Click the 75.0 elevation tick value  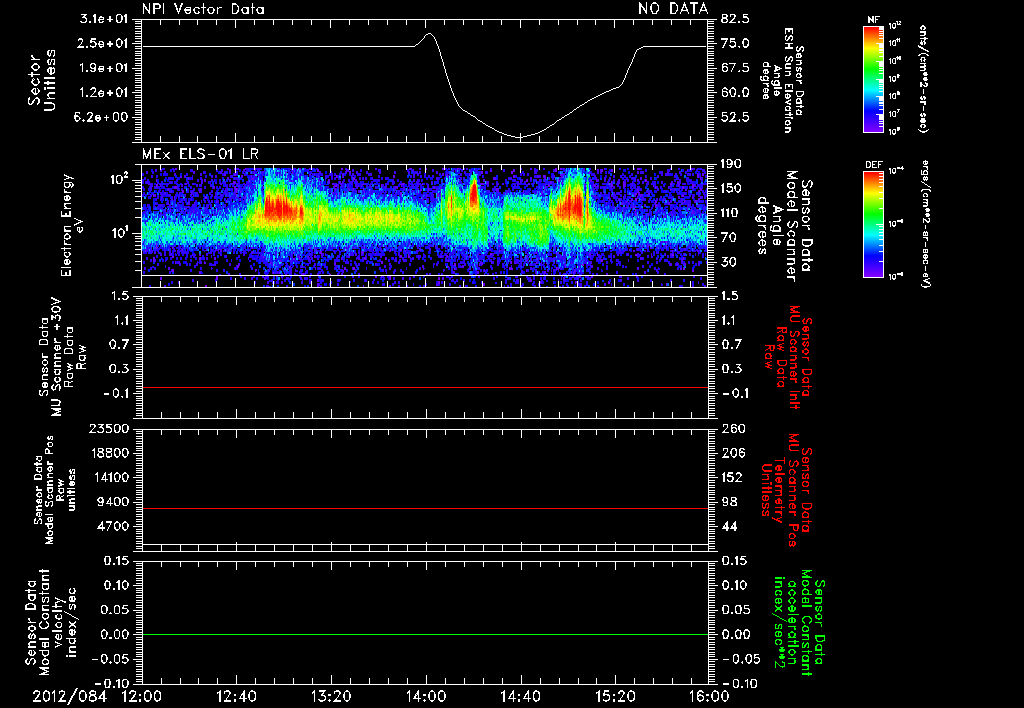tap(735, 43)
